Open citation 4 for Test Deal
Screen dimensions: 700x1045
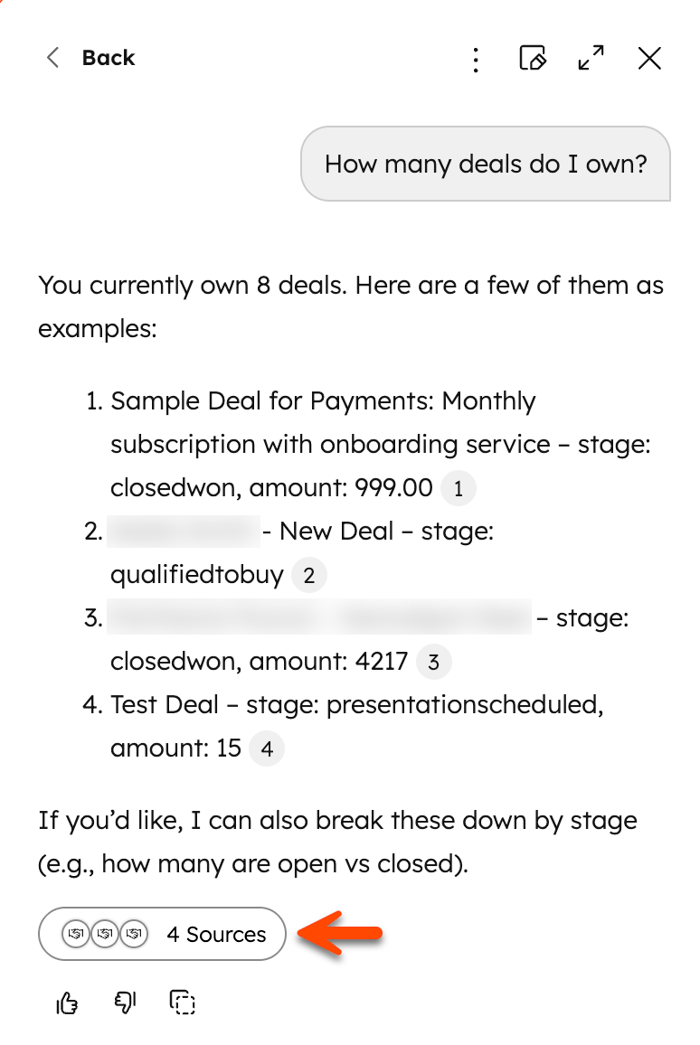(267, 749)
